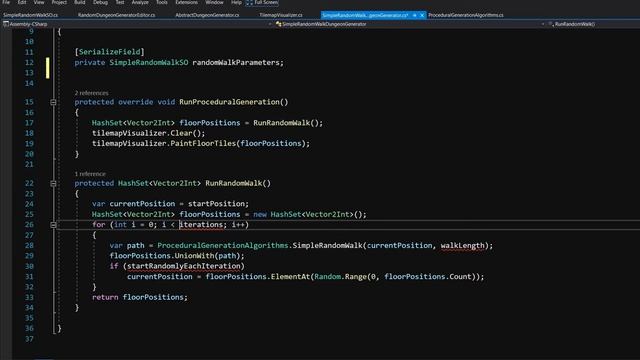Screen dimensions: 640x360
Task: Click line number 37 in the gutter
Action: 29,339
